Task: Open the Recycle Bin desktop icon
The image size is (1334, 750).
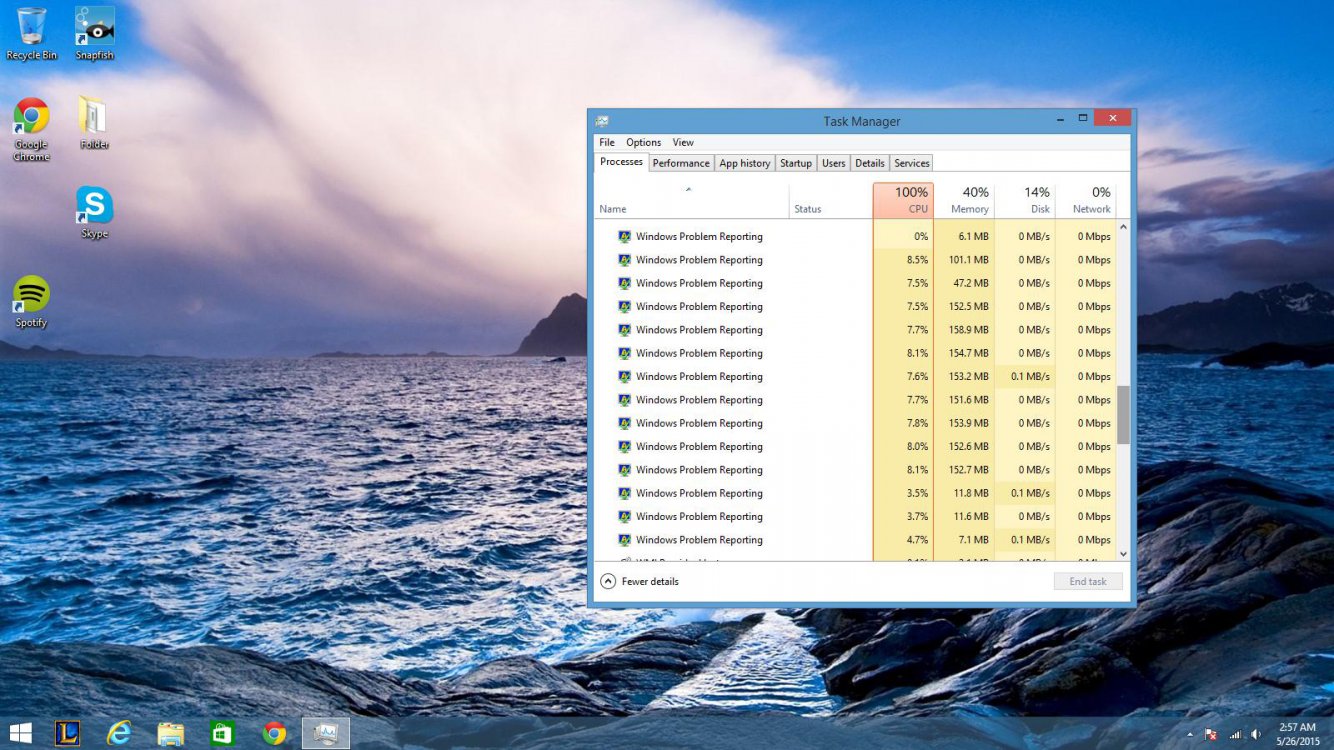Action: coord(31,32)
